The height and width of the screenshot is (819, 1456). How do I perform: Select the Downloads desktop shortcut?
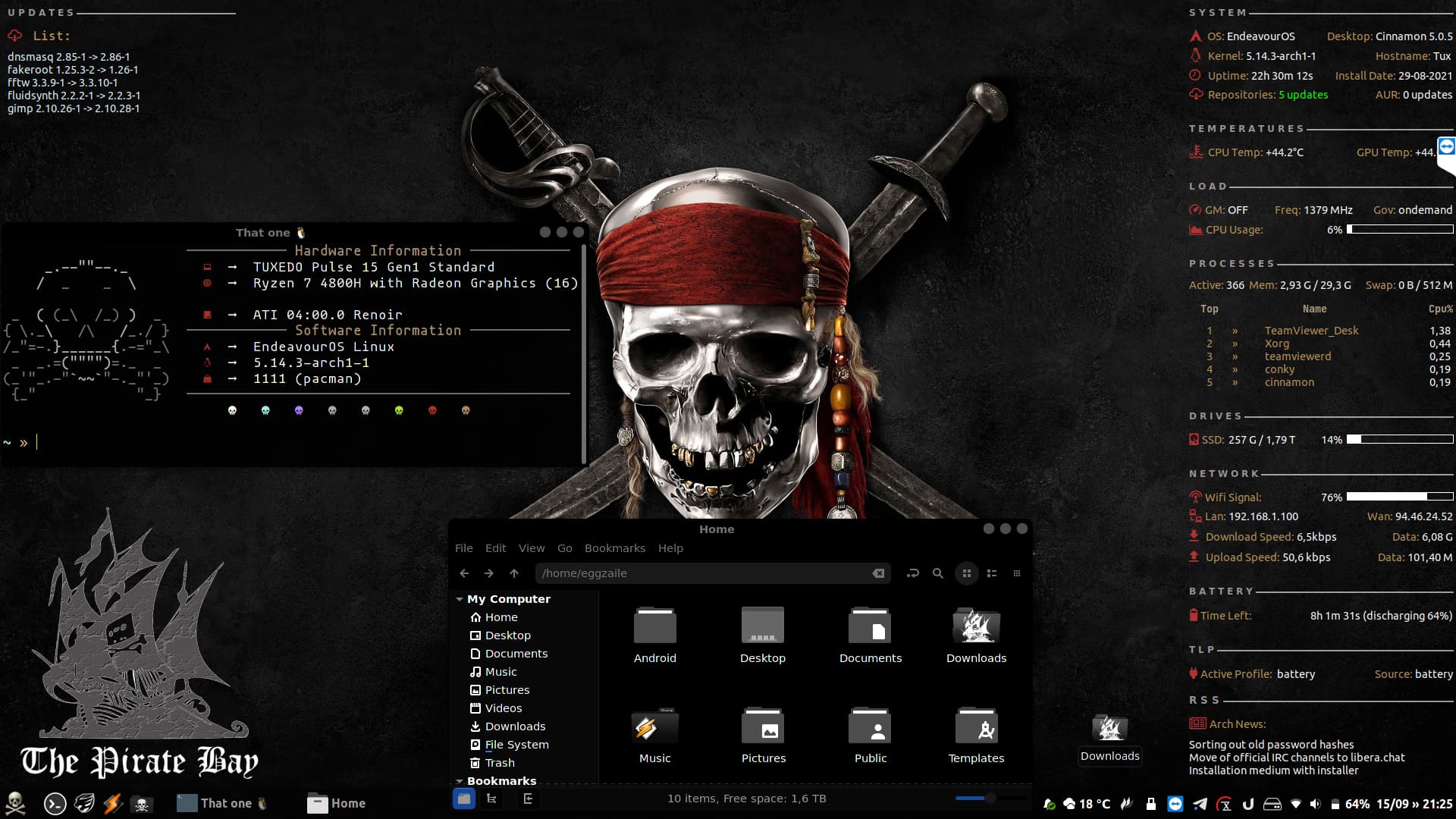[1110, 738]
